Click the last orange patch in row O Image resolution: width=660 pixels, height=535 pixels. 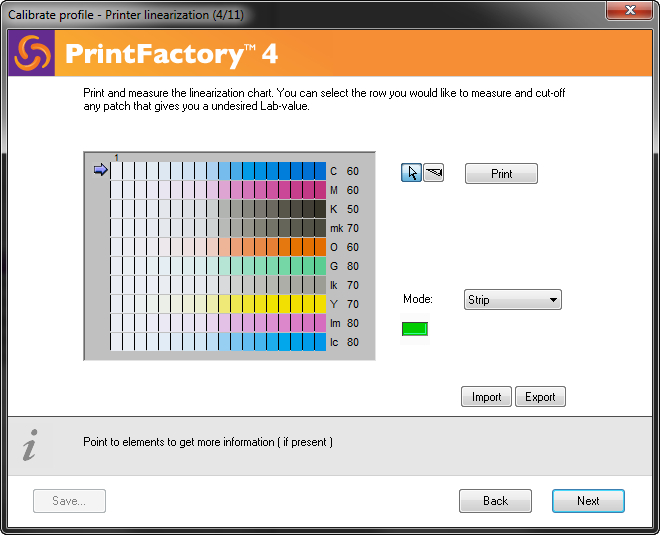320,247
